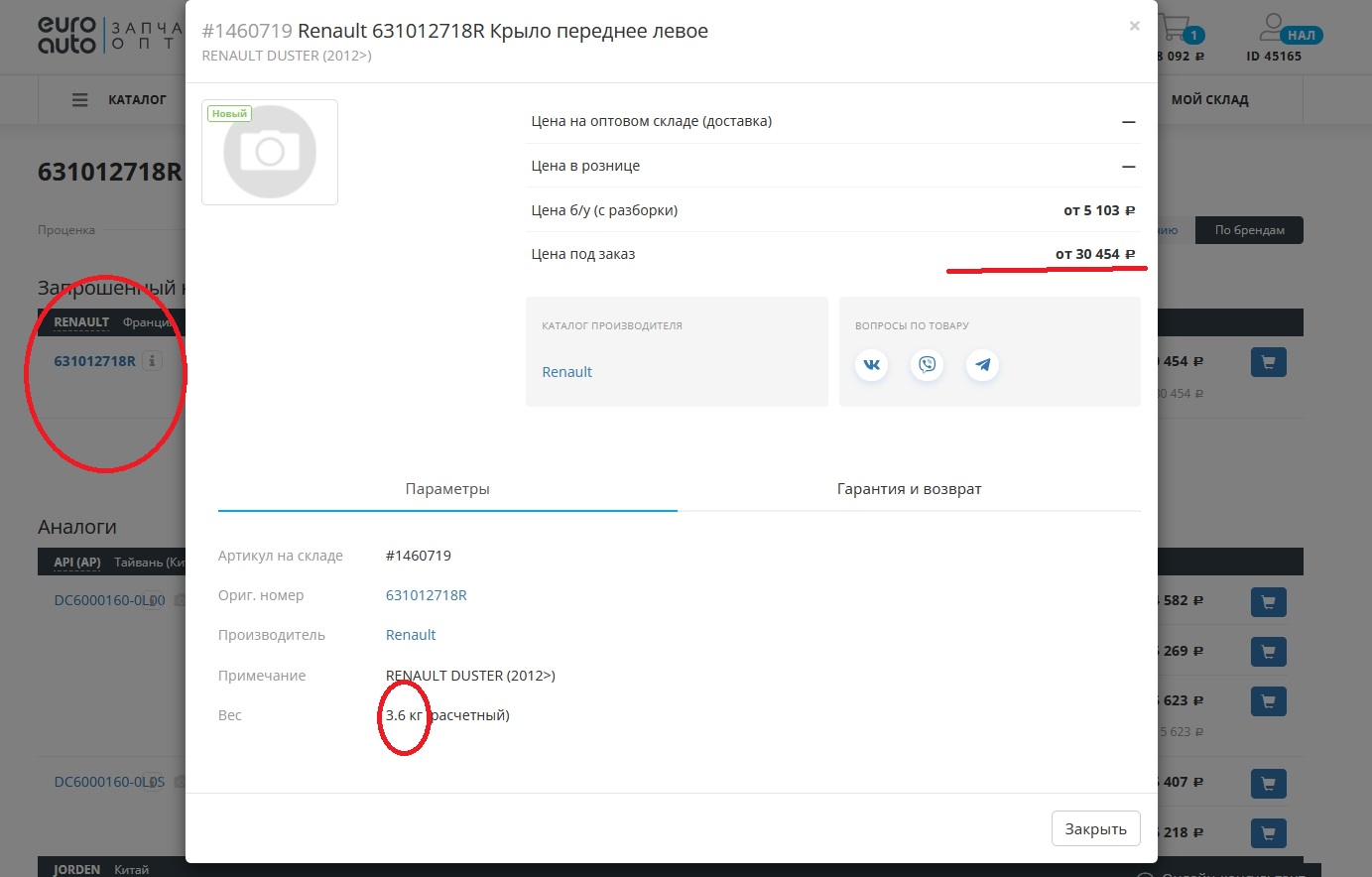
Task: Add the 218 ₽ analog row to cart
Action: tap(1268, 832)
